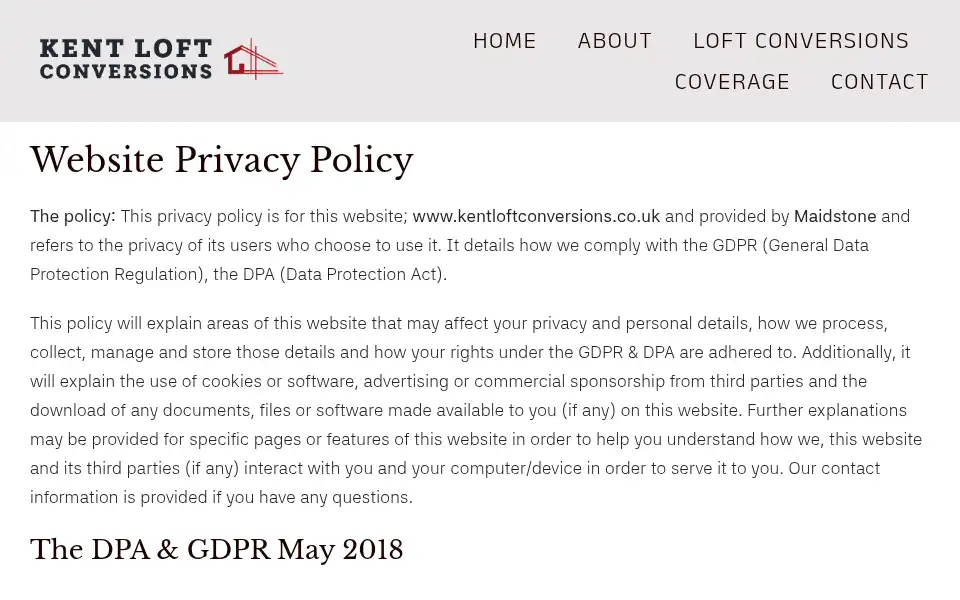This screenshot has height=600, width=960.
Task: Open the CONTACT page
Action: [x=880, y=82]
